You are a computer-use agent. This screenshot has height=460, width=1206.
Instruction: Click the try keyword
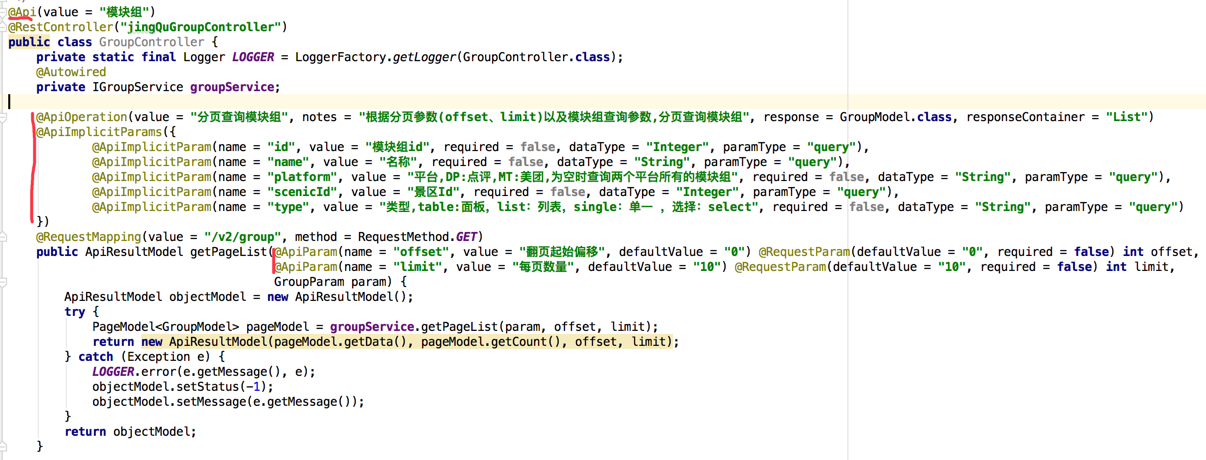coord(75,312)
